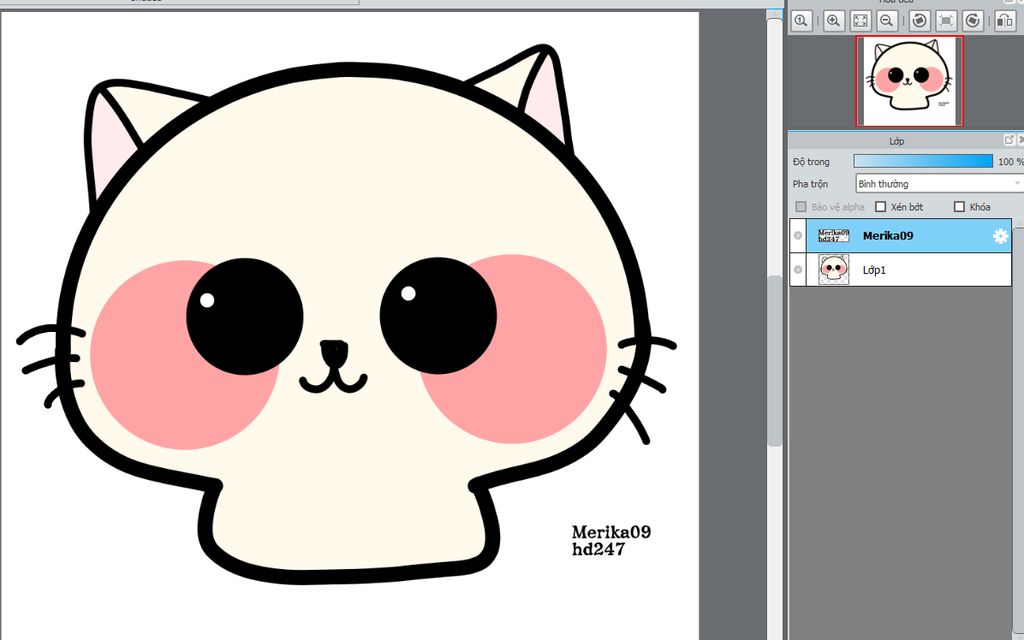Viewport: 1024px width, 640px height.
Task: Reset canvas rotation in navigator
Action: tap(946, 21)
